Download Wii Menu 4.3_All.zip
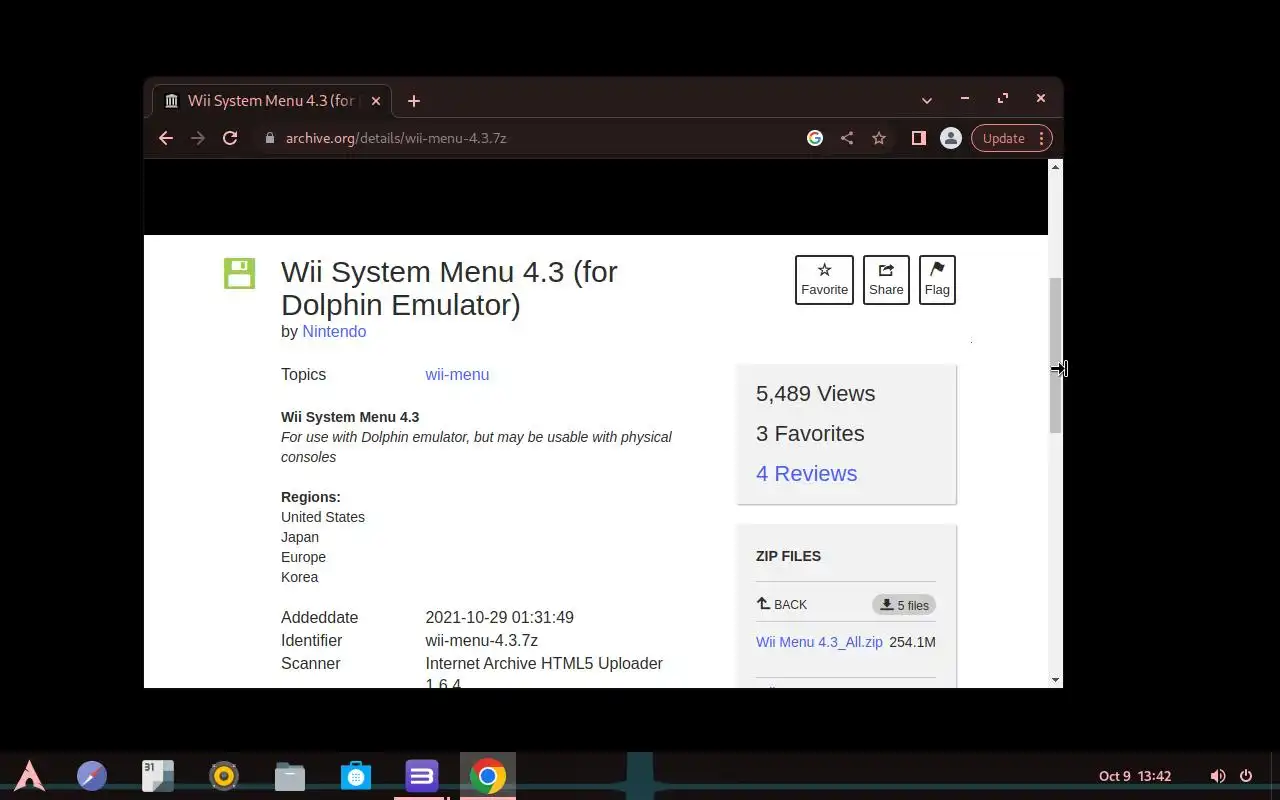Image resolution: width=1280 pixels, height=800 pixels. 819,642
